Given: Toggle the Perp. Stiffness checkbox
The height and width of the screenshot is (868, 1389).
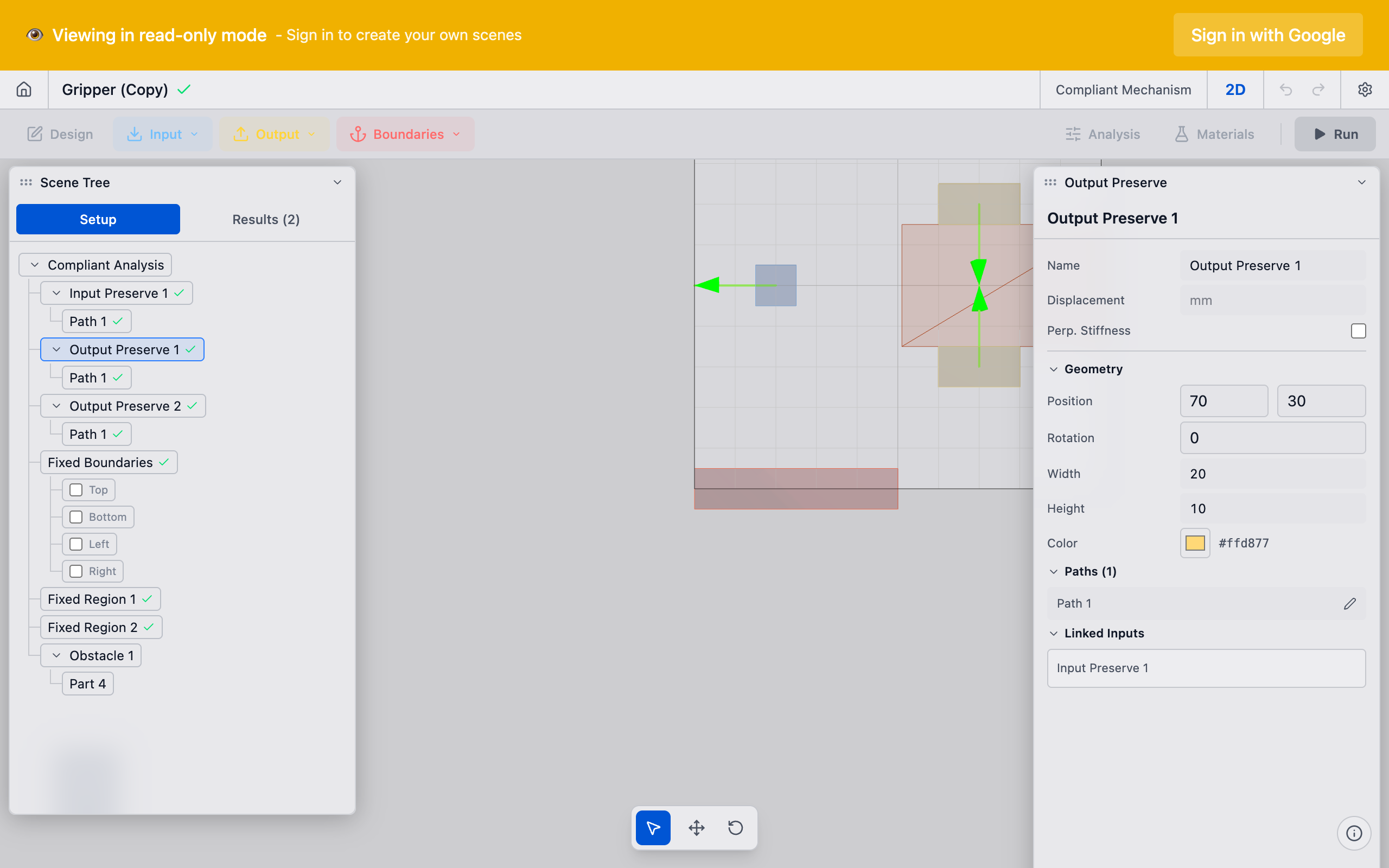Looking at the screenshot, I should [1358, 331].
